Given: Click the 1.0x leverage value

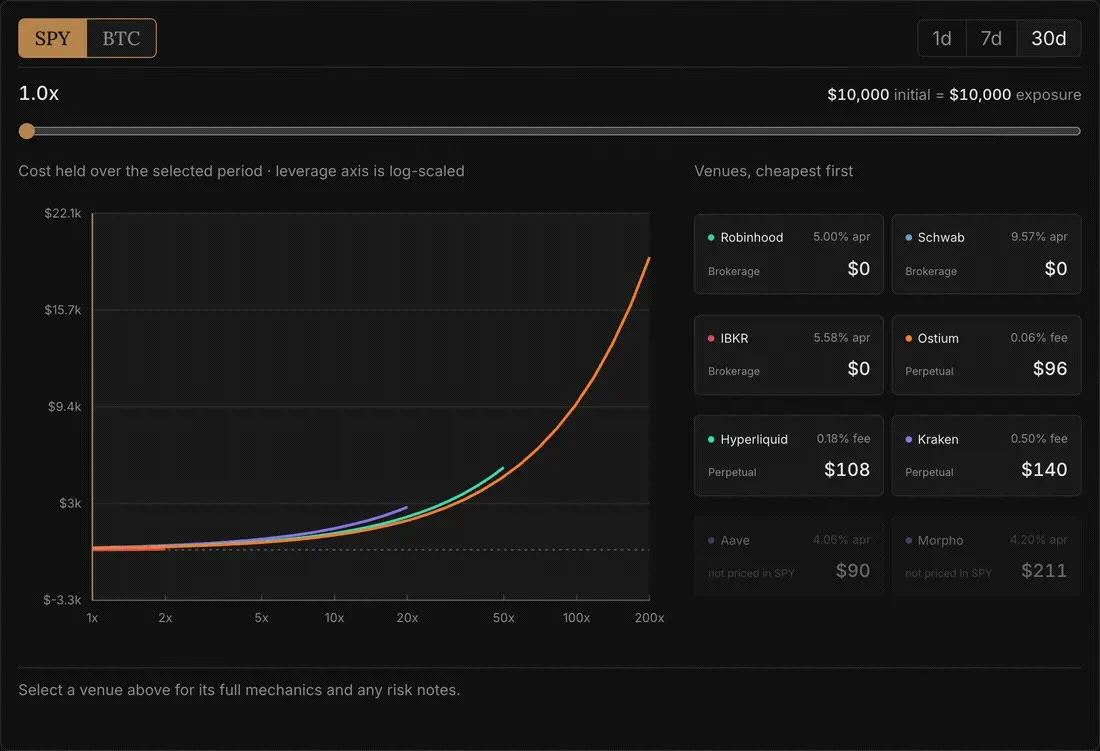Looking at the screenshot, I should click(39, 93).
